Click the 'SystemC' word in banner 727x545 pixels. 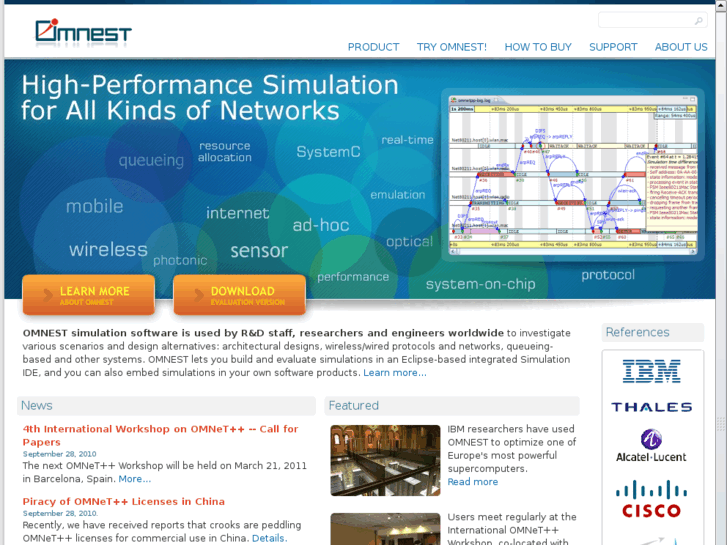(328, 152)
